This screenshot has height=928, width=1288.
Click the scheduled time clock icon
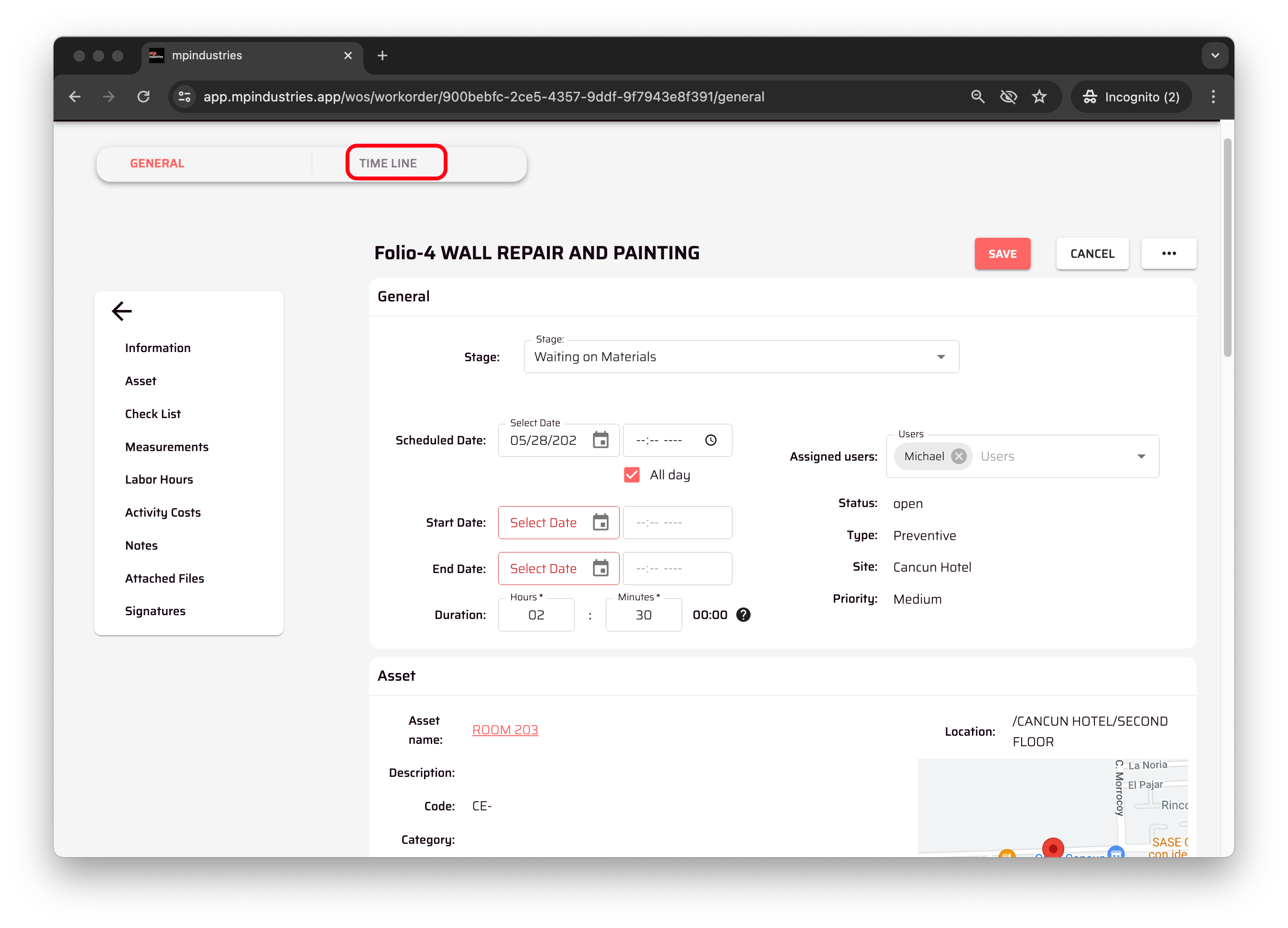tap(710, 440)
